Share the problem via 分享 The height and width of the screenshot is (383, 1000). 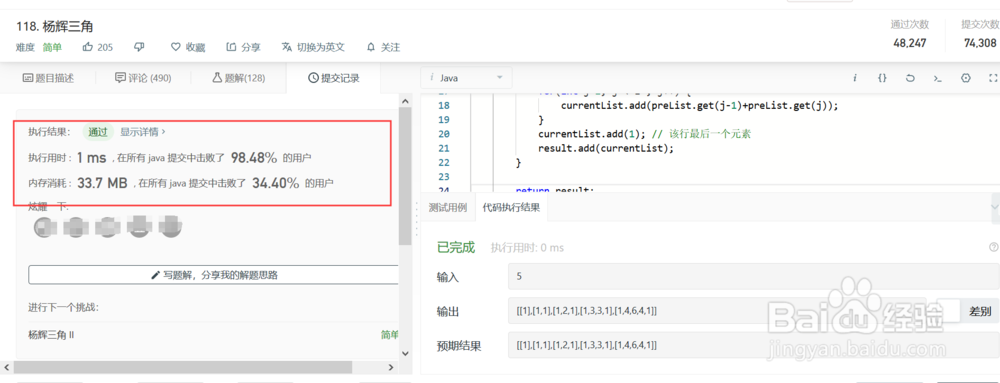pyautogui.click(x=243, y=47)
